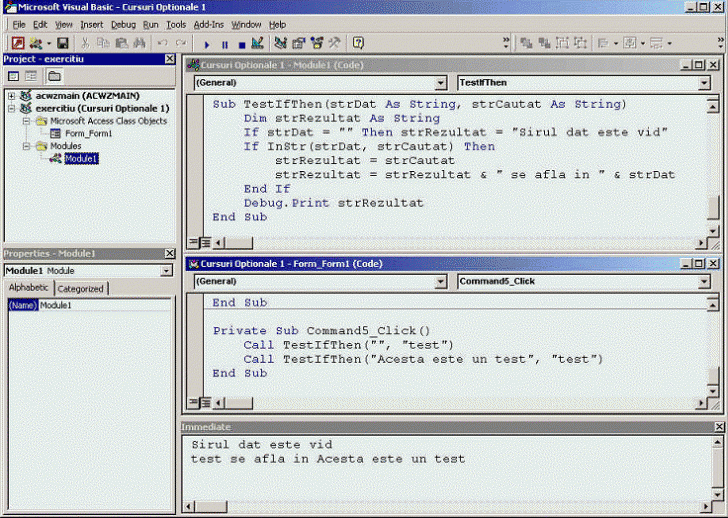The height and width of the screenshot is (518, 728).
Task: Collapse the Modules folder node
Action: (26, 146)
